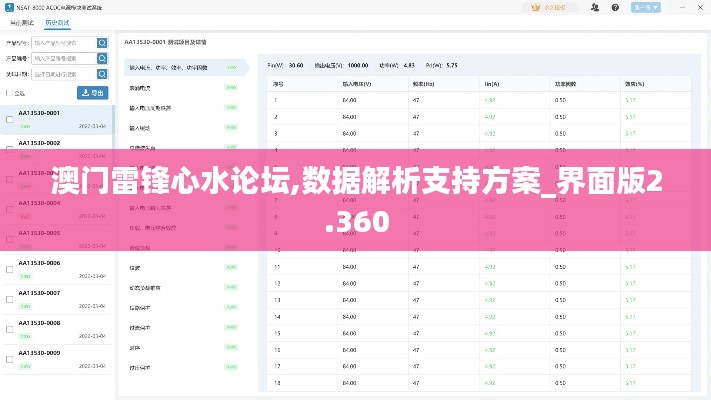
Task: Open the help question mark icon
Action: click(x=615, y=7)
